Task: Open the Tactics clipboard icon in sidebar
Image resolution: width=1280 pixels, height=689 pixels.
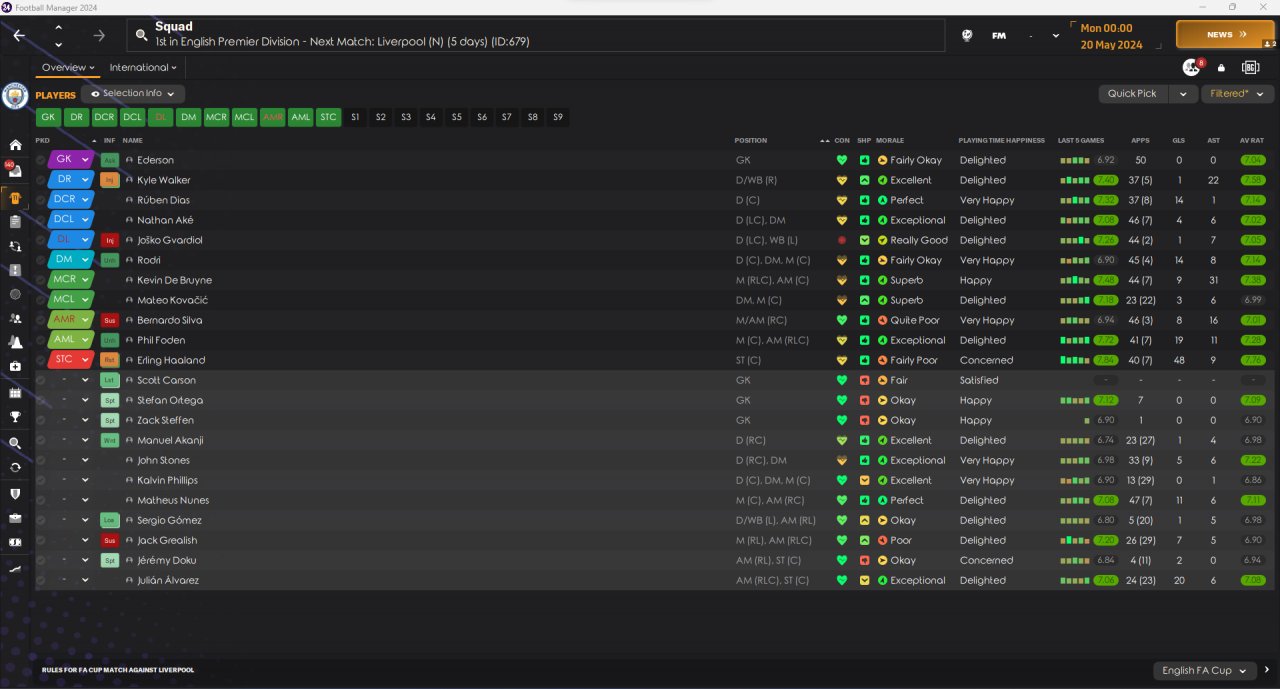Action: pyautogui.click(x=15, y=221)
